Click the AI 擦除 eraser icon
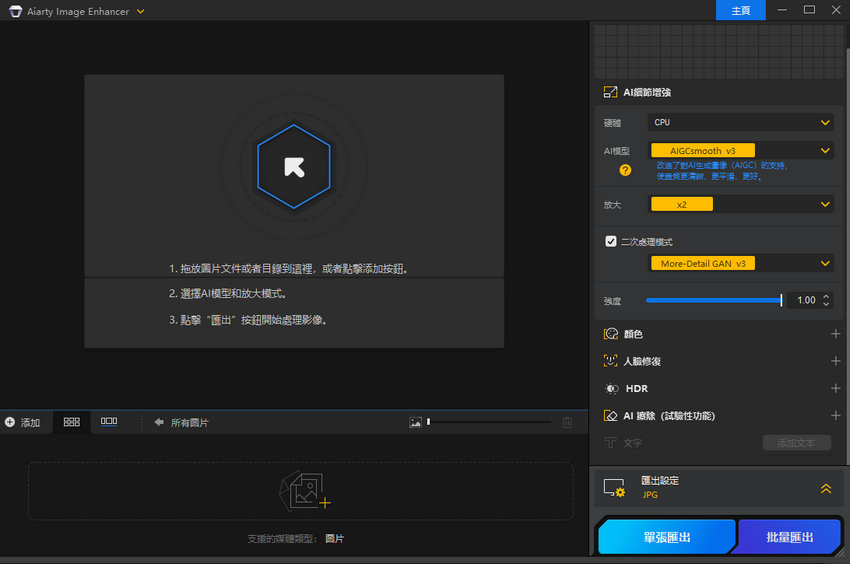This screenshot has height=564, width=850. click(x=610, y=415)
